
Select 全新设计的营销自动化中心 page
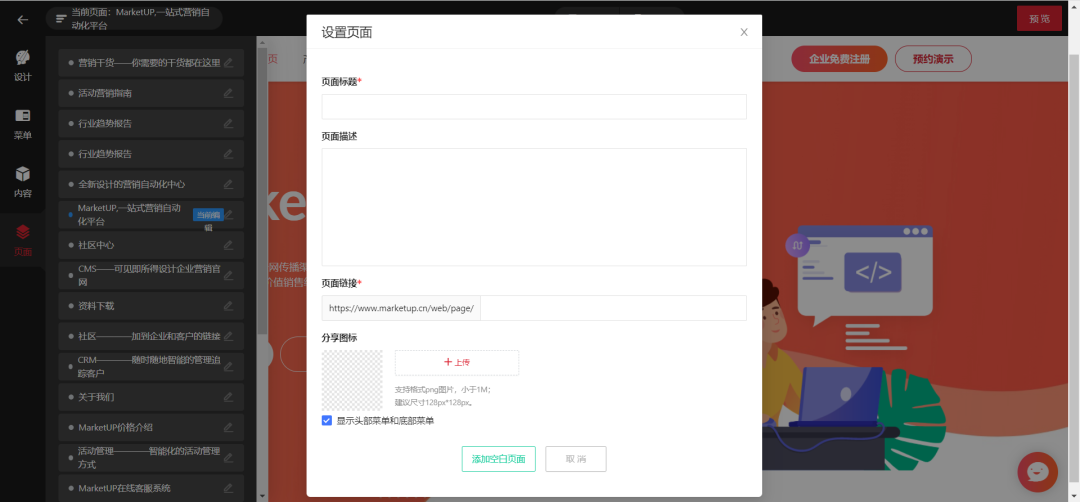point(151,184)
